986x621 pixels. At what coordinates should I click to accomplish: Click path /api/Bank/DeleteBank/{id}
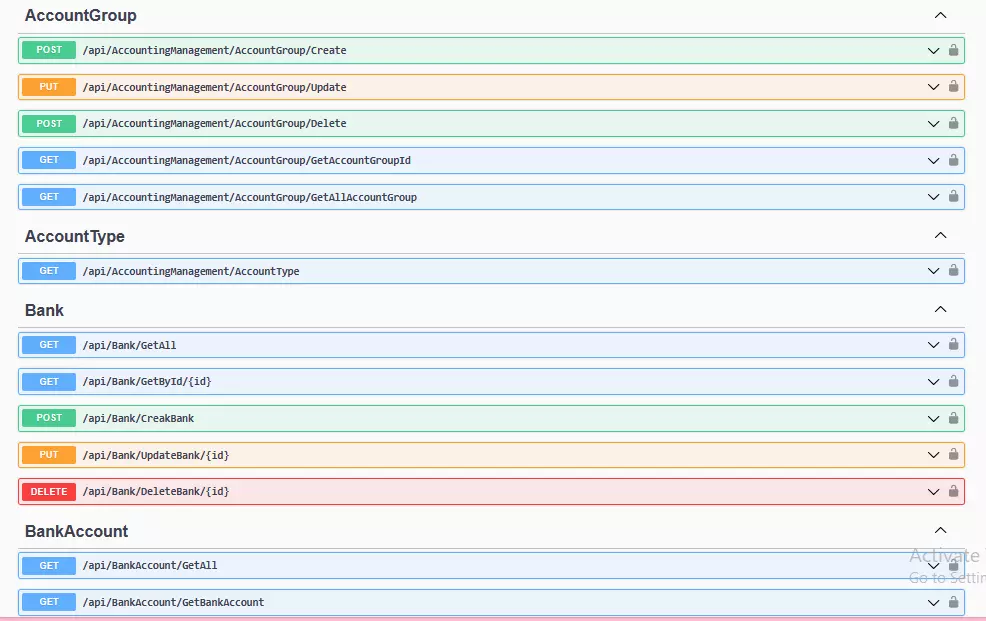pos(156,492)
